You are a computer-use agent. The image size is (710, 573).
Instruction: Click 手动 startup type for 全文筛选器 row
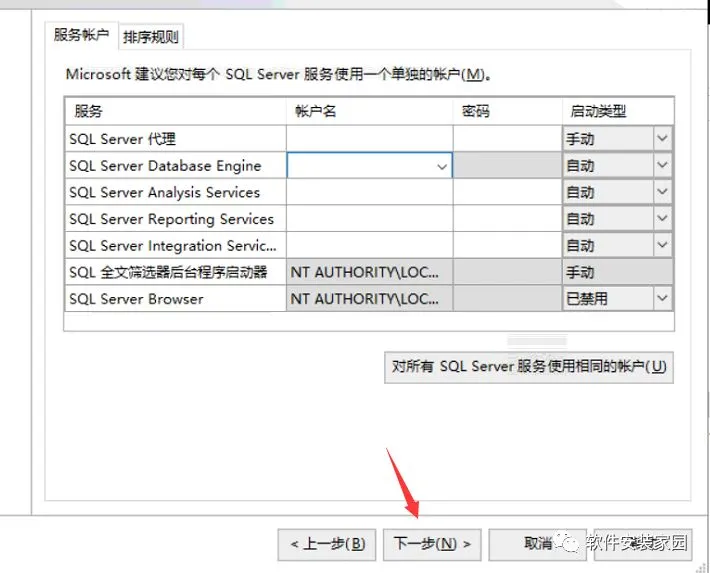tap(618, 272)
